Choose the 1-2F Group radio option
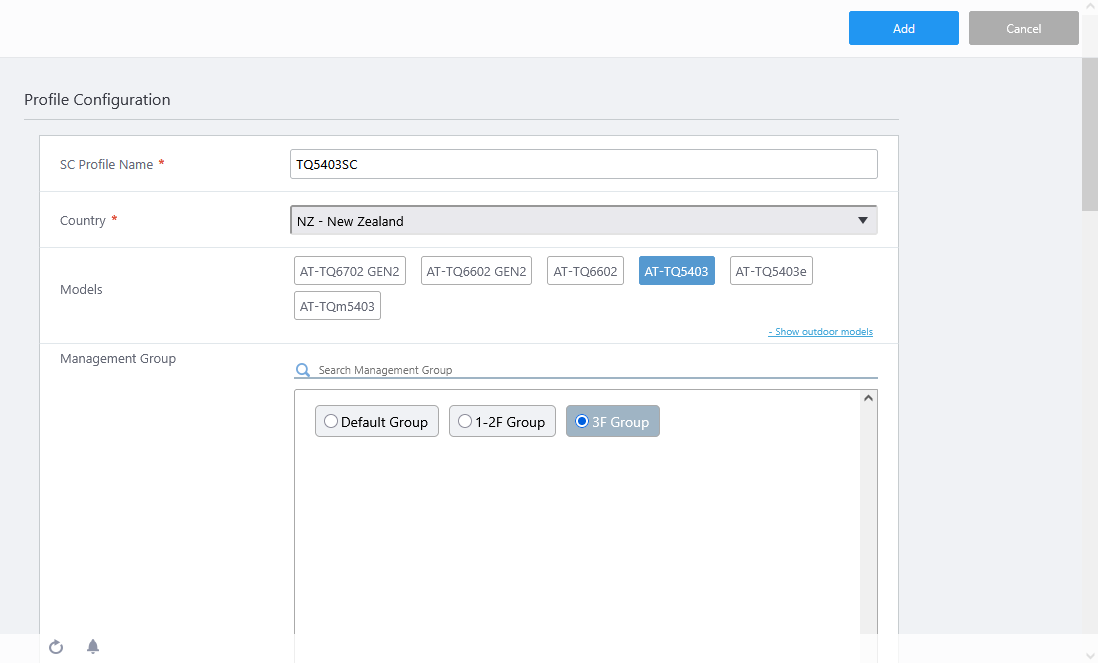 coord(465,422)
